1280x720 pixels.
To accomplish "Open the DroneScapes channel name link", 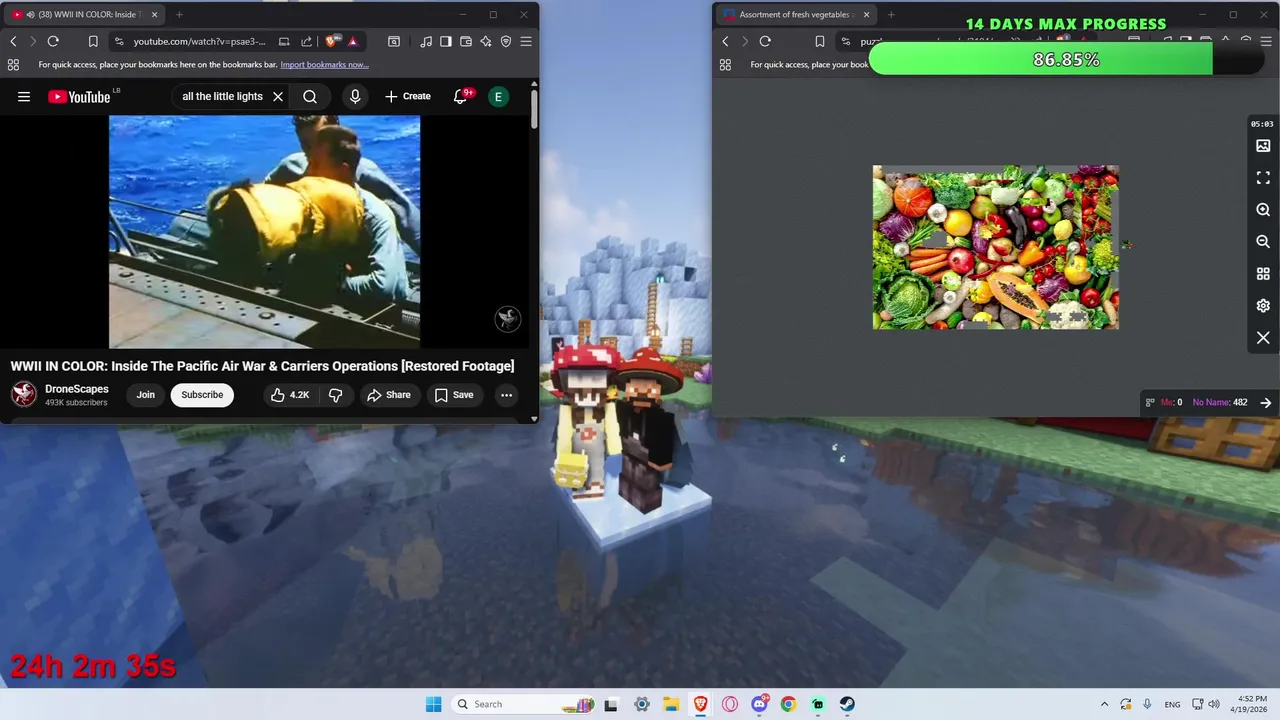I will tap(77, 389).
